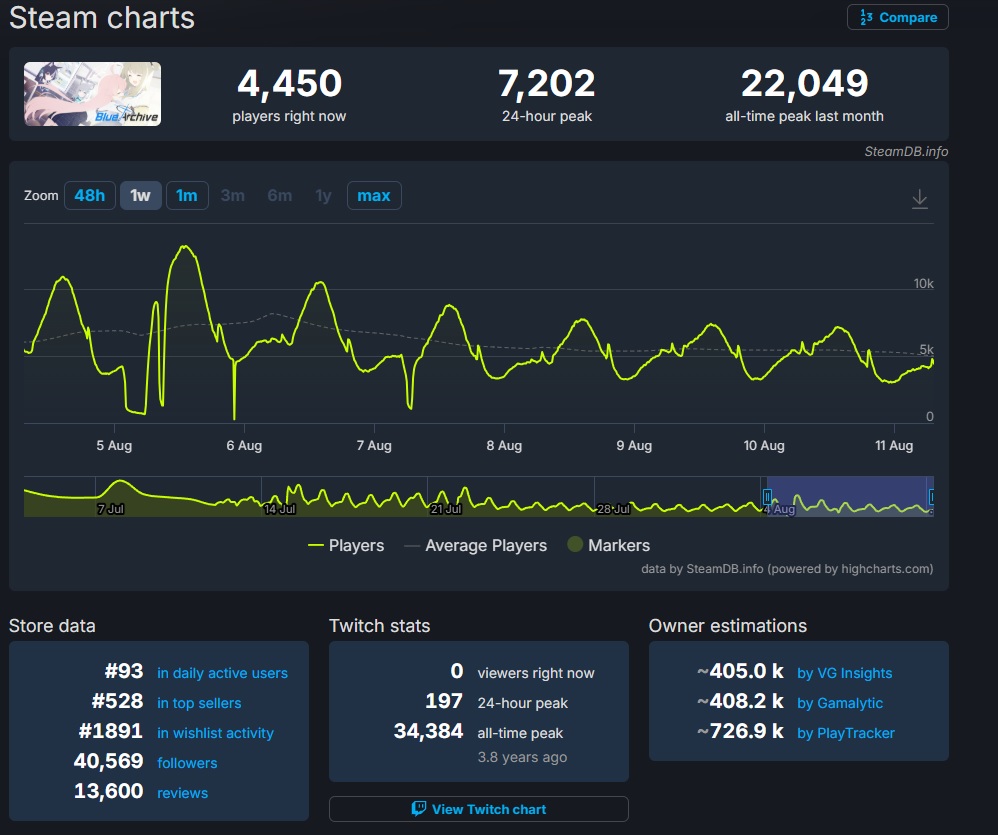The image size is (998, 835).
Task: Click the ~405.0 k owner estimate
Action: 740,671
